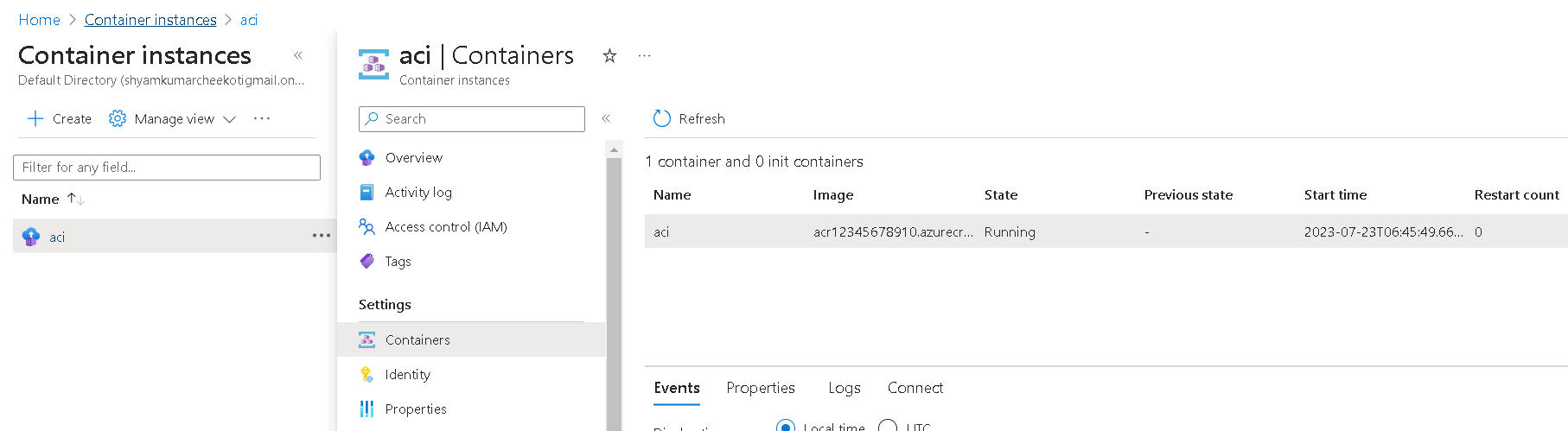Switch to the Properties tab
This screenshot has height=431, width=1568.
[x=761, y=389]
